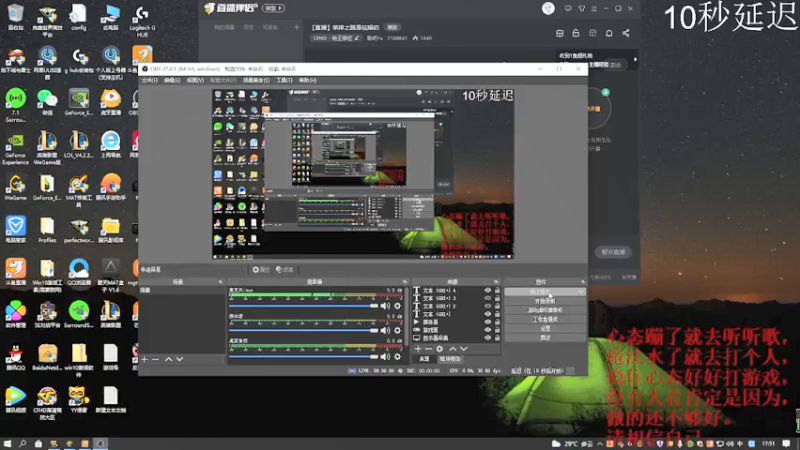Viewport: 800px width, 450px height.
Task: Hide the 文本 (GDI+) 2 source
Action: click(487, 306)
